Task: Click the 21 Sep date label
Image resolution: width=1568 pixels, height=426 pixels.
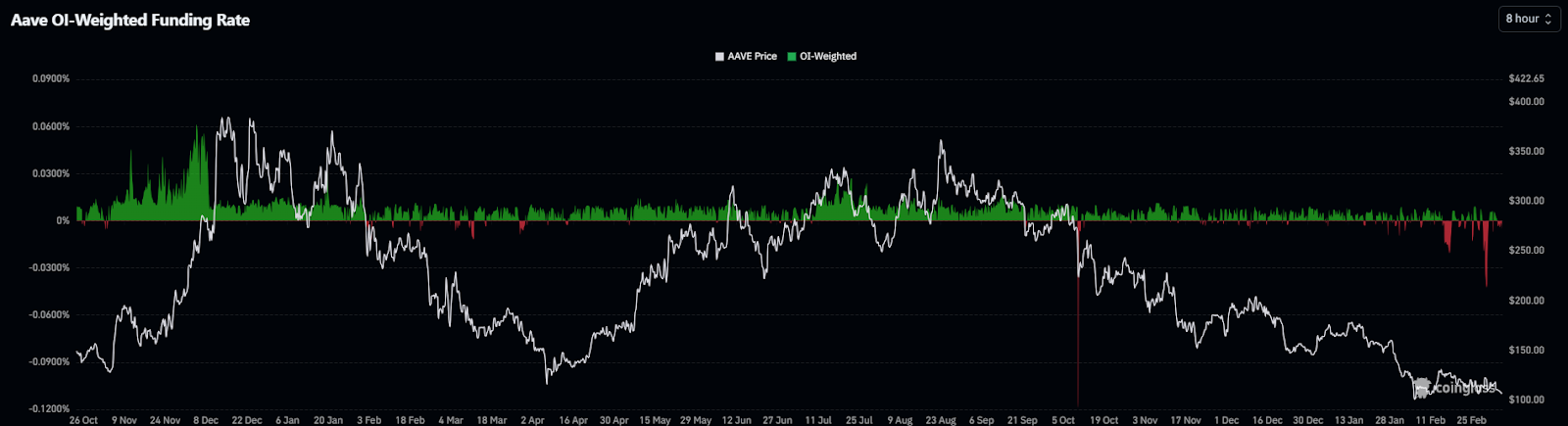Action: (x=1022, y=420)
